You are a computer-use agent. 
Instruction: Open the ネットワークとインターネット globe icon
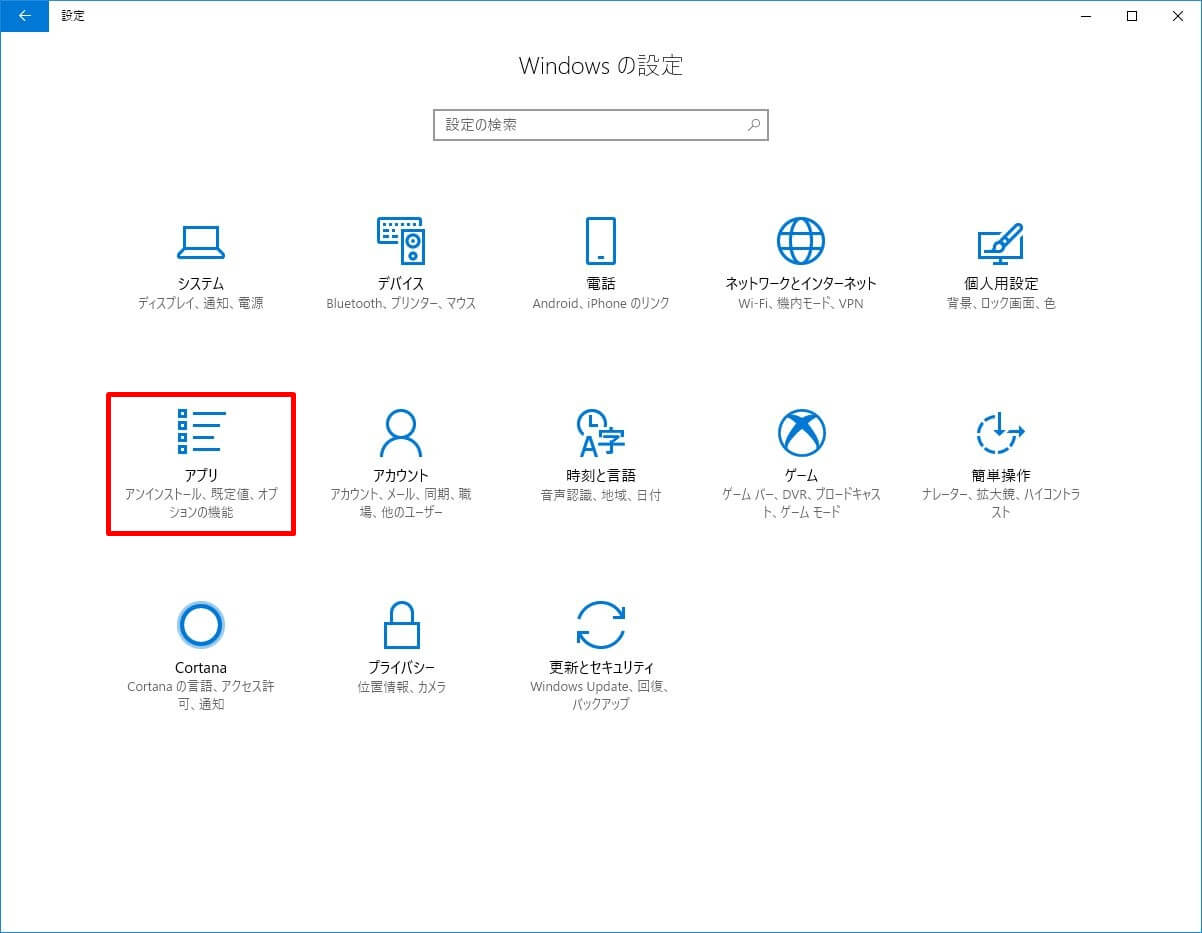click(801, 240)
